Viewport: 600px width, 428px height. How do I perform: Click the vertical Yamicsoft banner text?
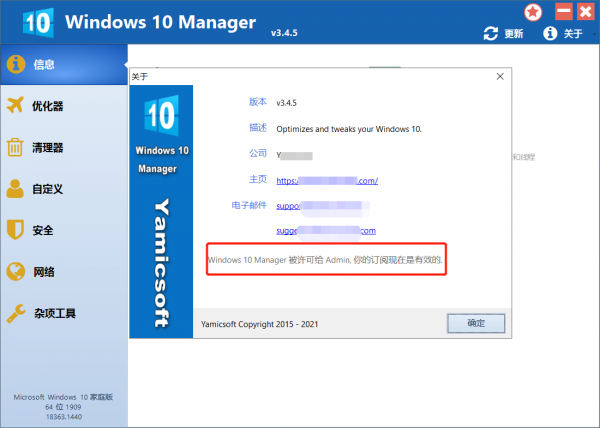tap(162, 263)
